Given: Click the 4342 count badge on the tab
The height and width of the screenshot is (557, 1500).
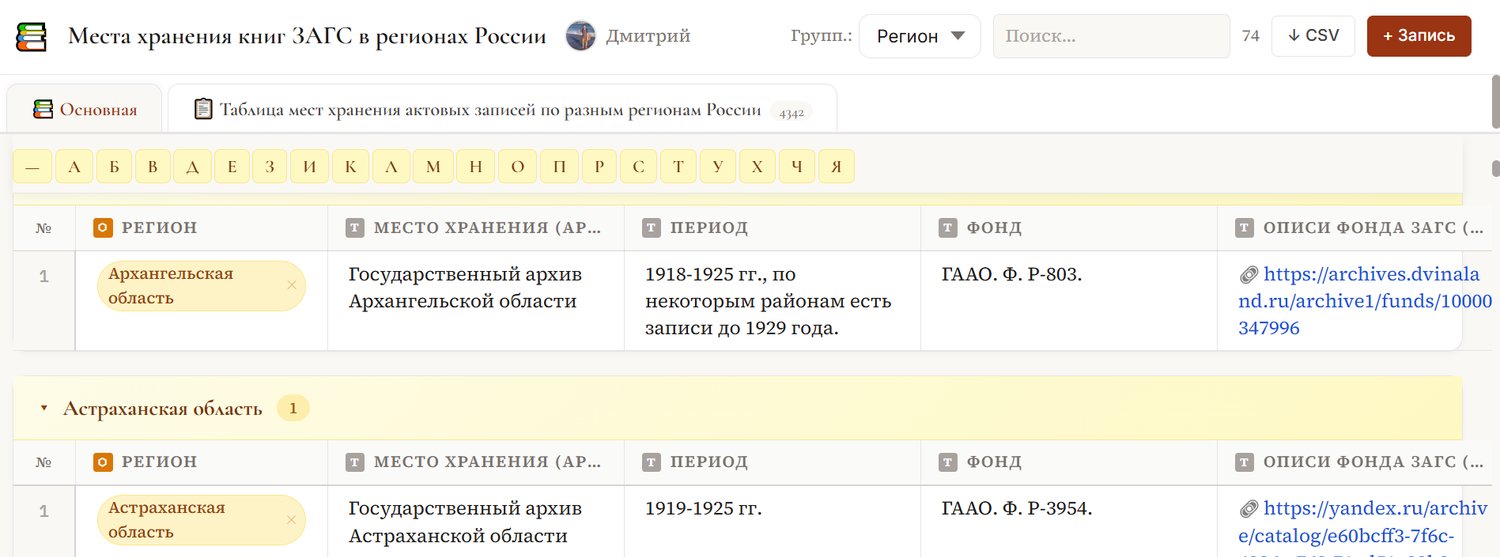Looking at the screenshot, I should pos(791,112).
